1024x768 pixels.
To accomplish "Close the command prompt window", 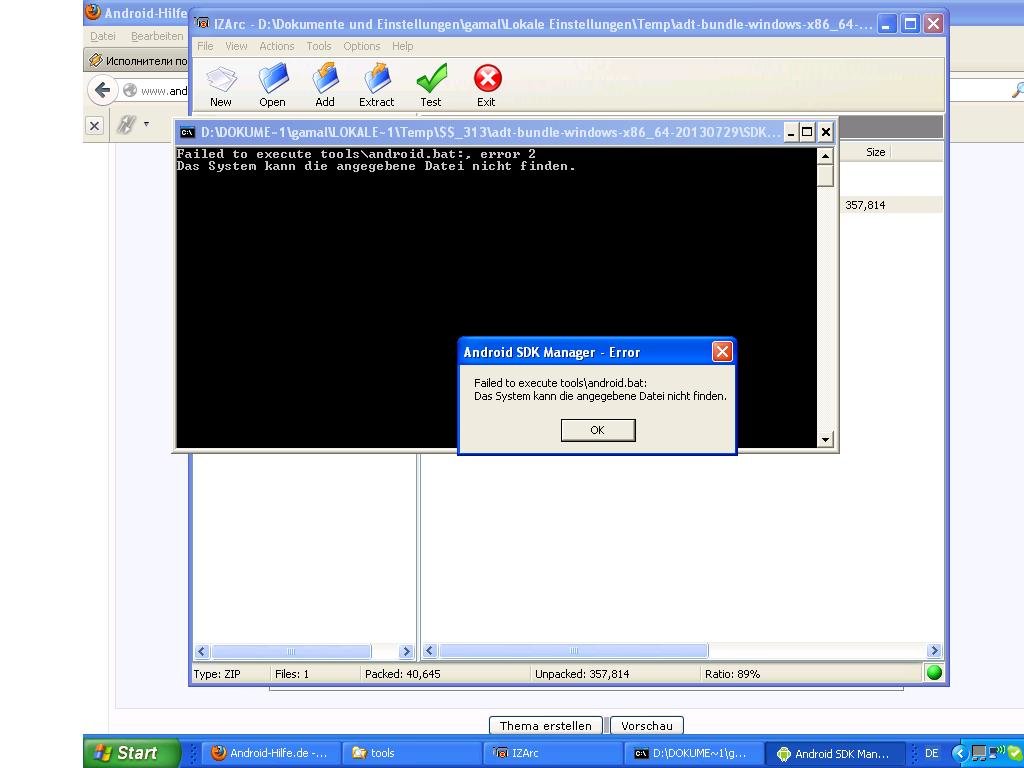I will (825, 133).
